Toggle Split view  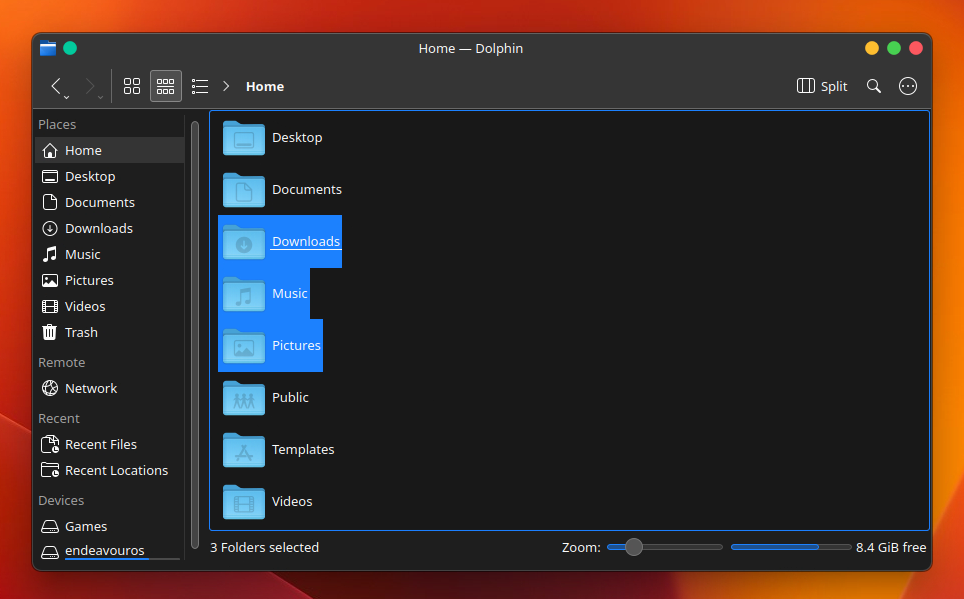tap(822, 86)
